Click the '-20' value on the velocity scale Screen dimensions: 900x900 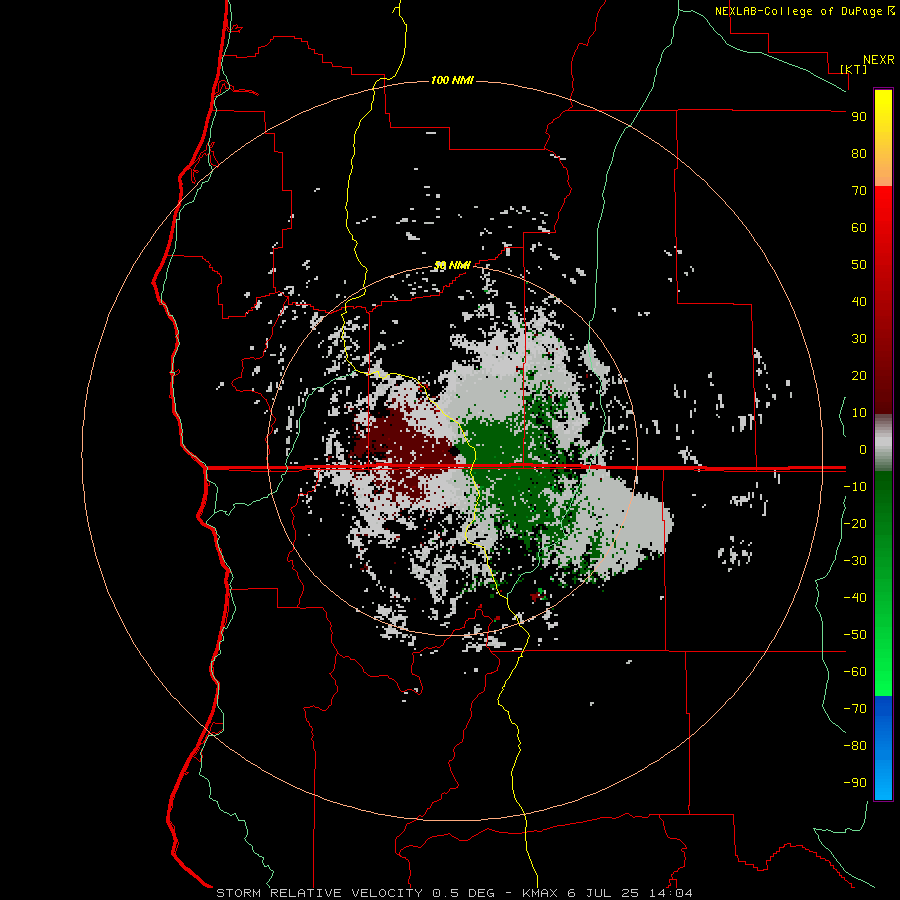coord(855,523)
